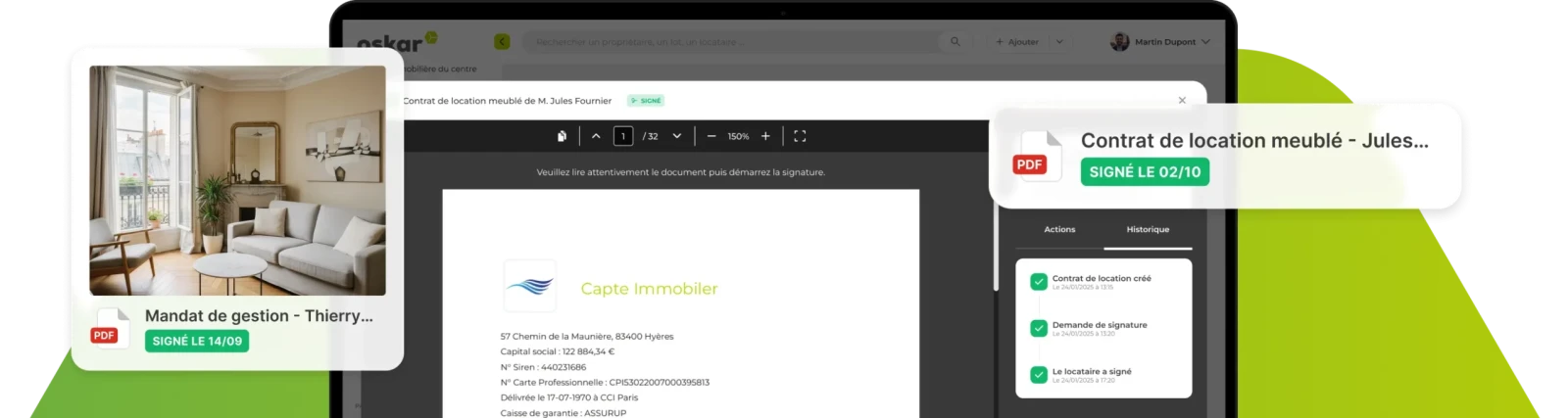Click the search magnifier icon

pyautogui.click(x=955, y=41)
